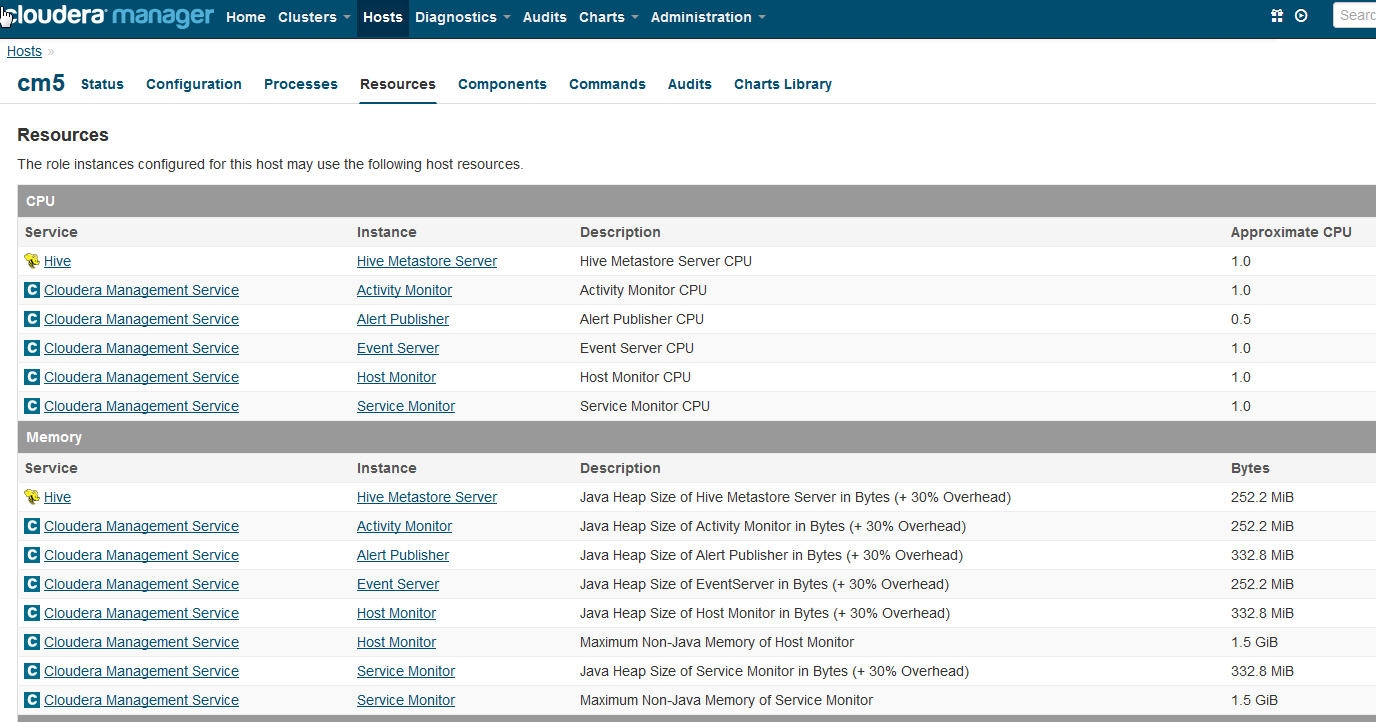The height and width of the screenshot is (722, 1376).
Task: Click the cm5 host name heading
Action: pyautogui.click(x=41, y=83)
